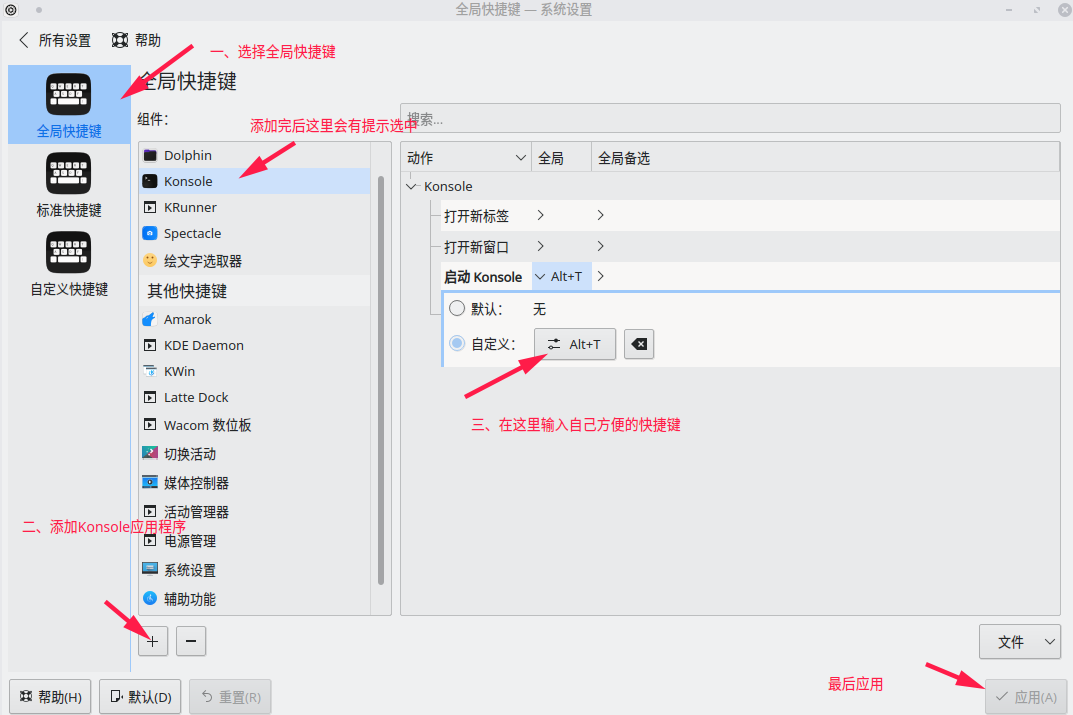Expand global shortcut for 打开新标签
Image resolution: width=1073 pixels, height=715 pixels.
pyautogui.click(x=541, y=216)
